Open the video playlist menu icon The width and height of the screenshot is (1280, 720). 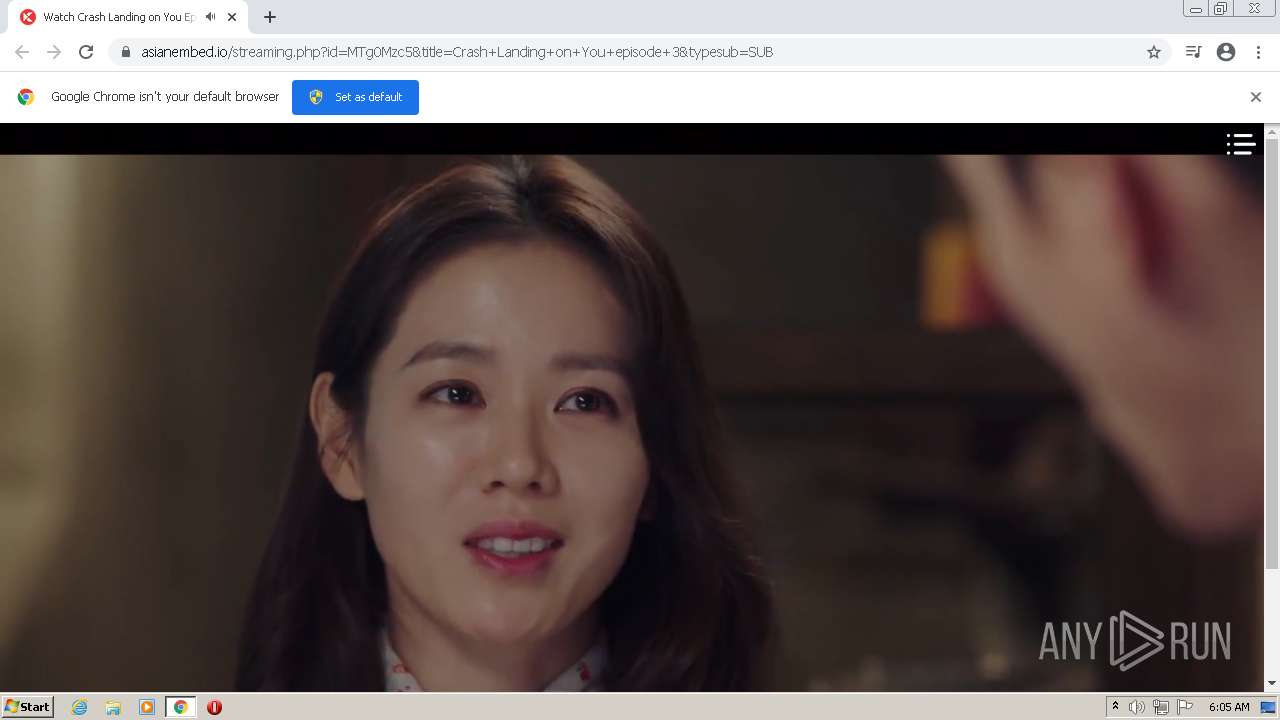coord(1240,144)
